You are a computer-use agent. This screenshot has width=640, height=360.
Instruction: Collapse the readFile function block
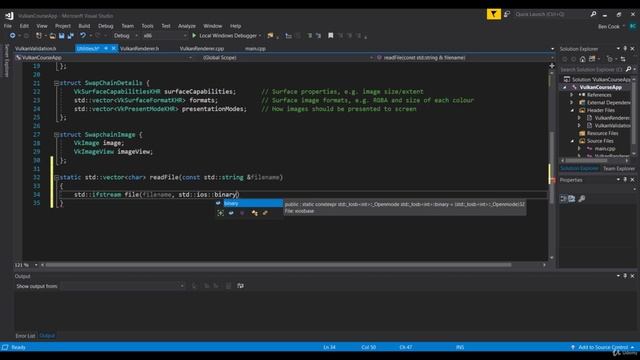(56, 178)
